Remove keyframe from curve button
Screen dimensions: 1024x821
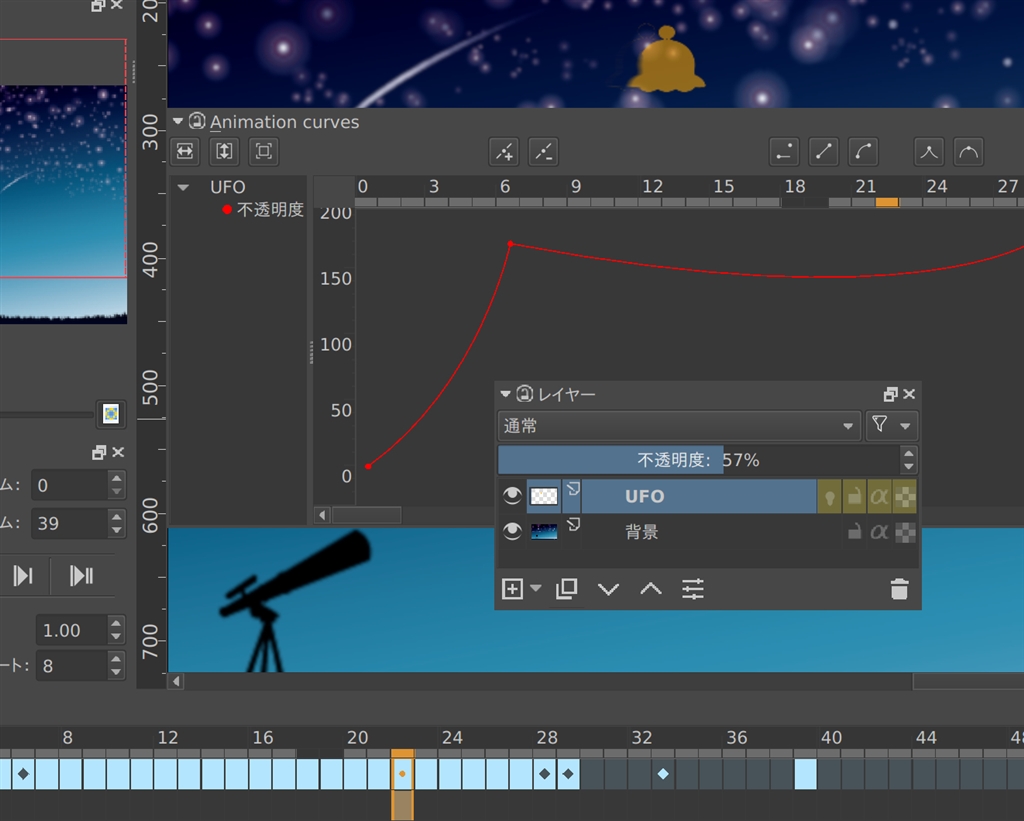[543, 152]
